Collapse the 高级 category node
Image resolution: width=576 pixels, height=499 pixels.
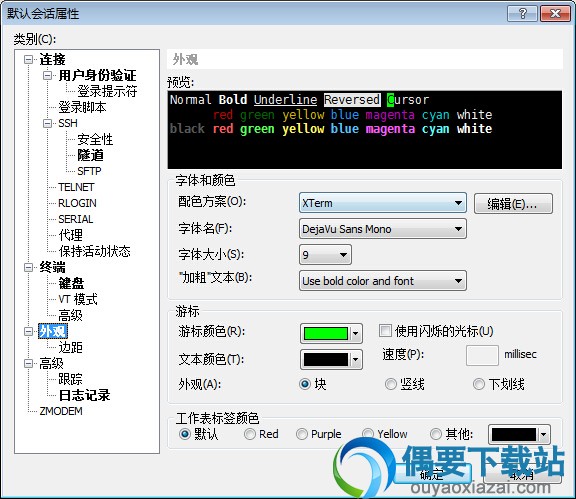(28, 364)
